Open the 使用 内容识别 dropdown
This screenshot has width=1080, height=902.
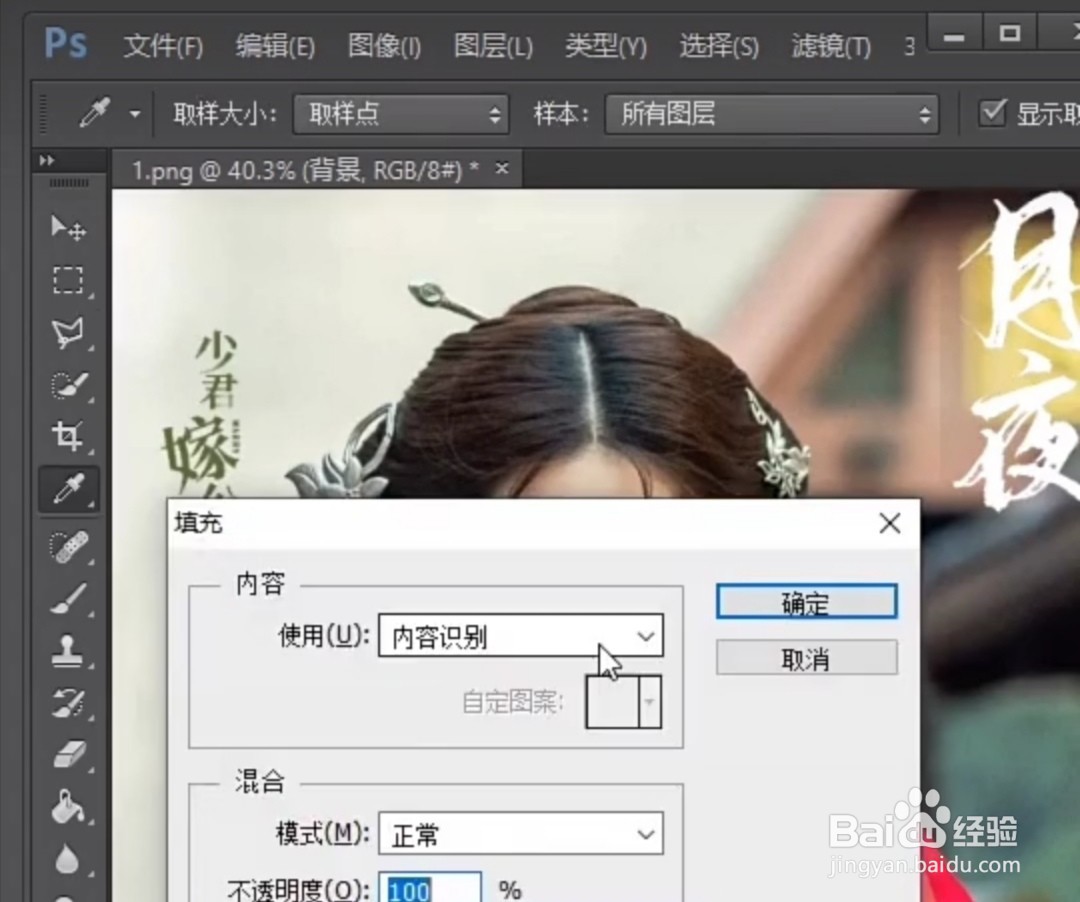tap(521, 636)
